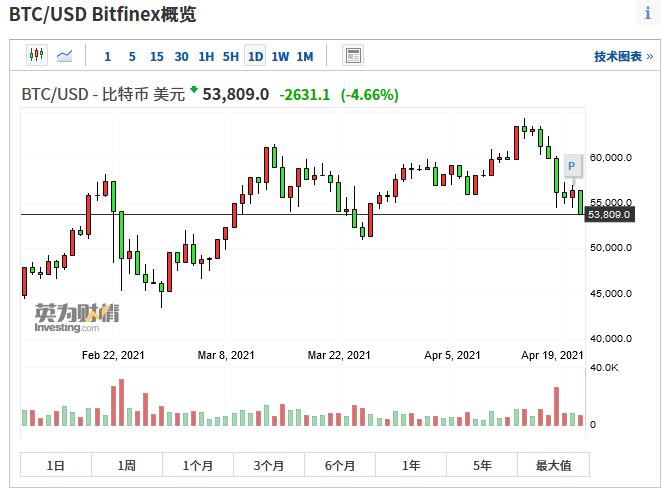This screenshot has width=665, height=492.
Task: Open the 技术图表 link
Action: tap(617, 56)
